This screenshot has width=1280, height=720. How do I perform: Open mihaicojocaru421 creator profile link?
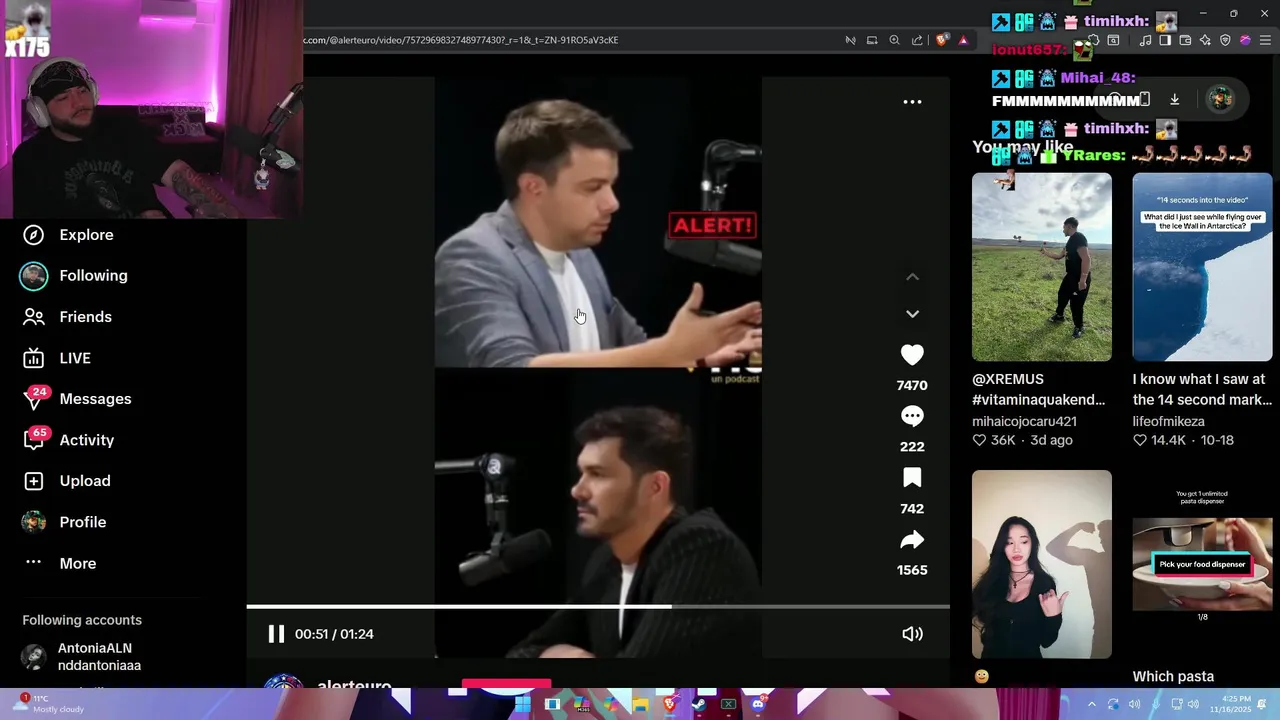tap(1024, 422)
